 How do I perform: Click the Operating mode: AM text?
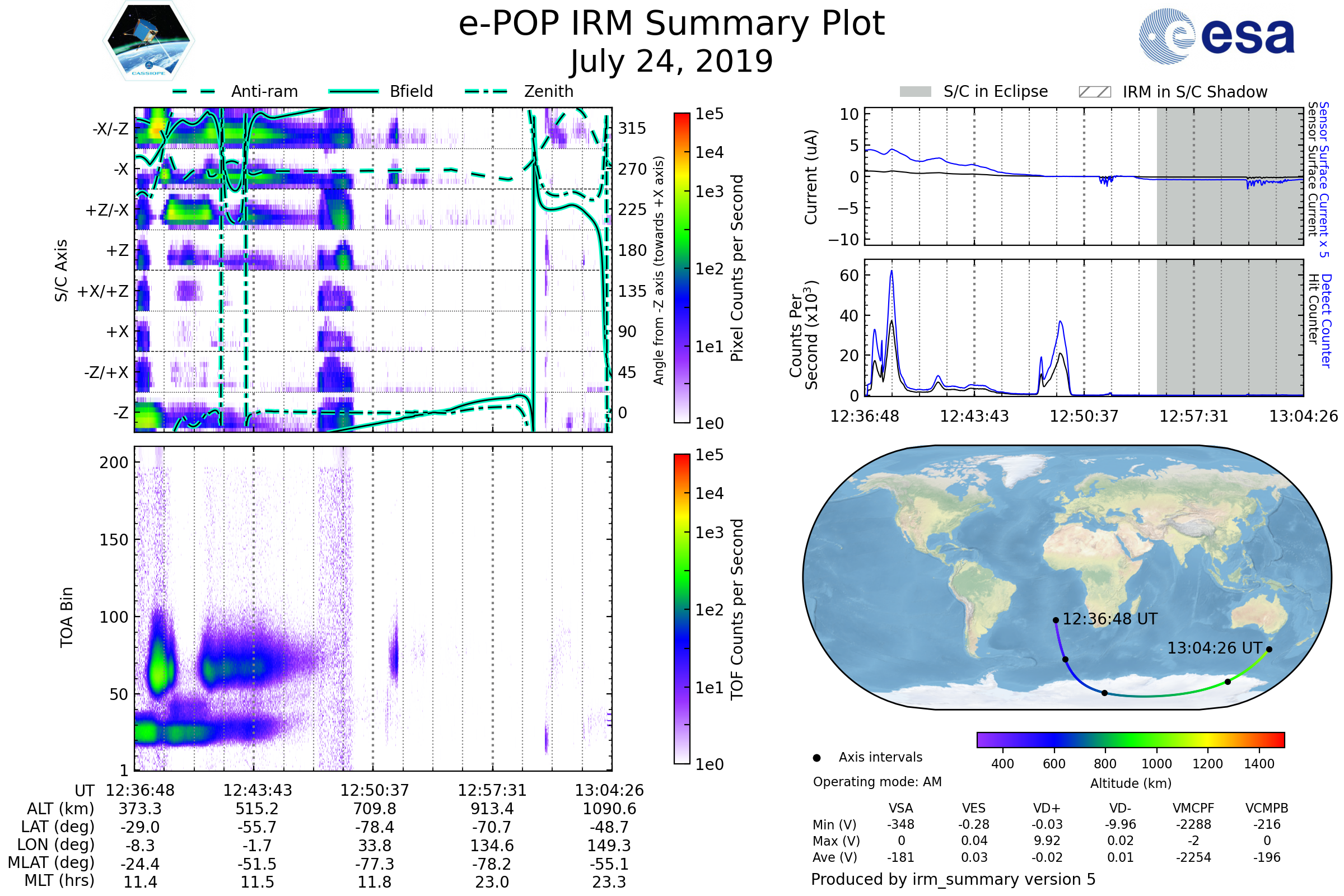tap(877, 782)
